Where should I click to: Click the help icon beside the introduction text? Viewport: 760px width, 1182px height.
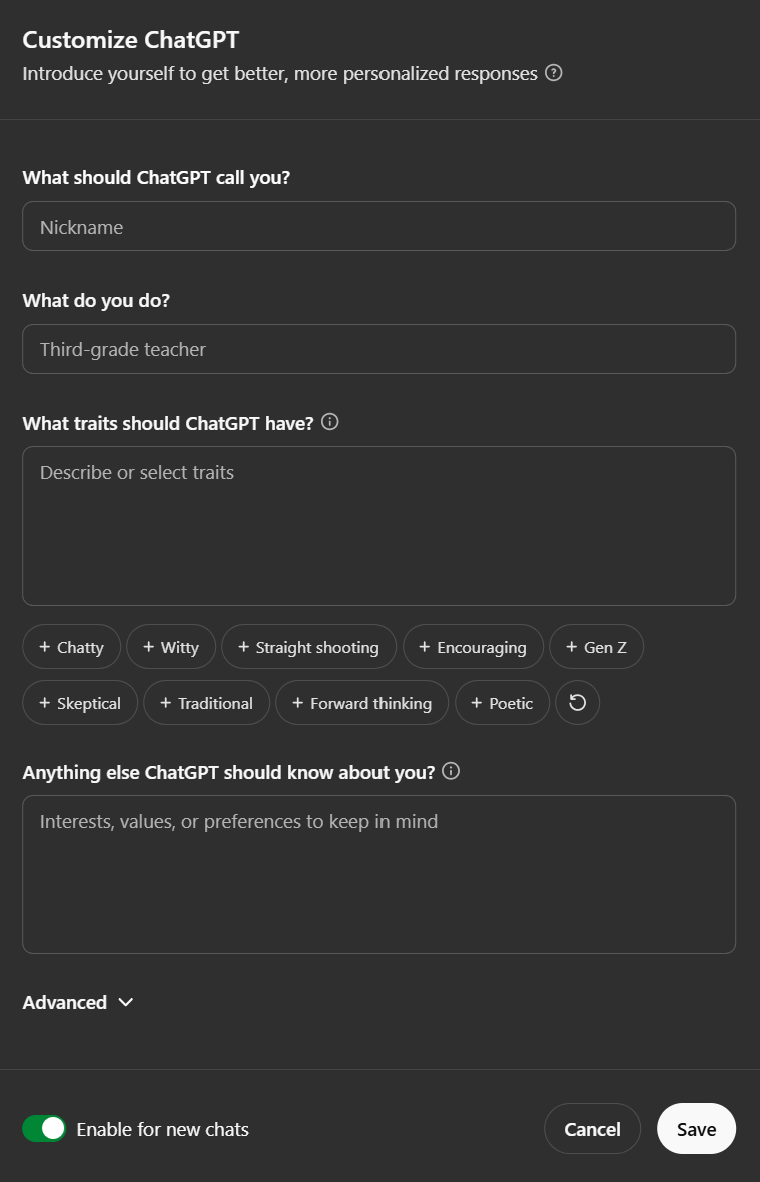[x=554, y=73]
